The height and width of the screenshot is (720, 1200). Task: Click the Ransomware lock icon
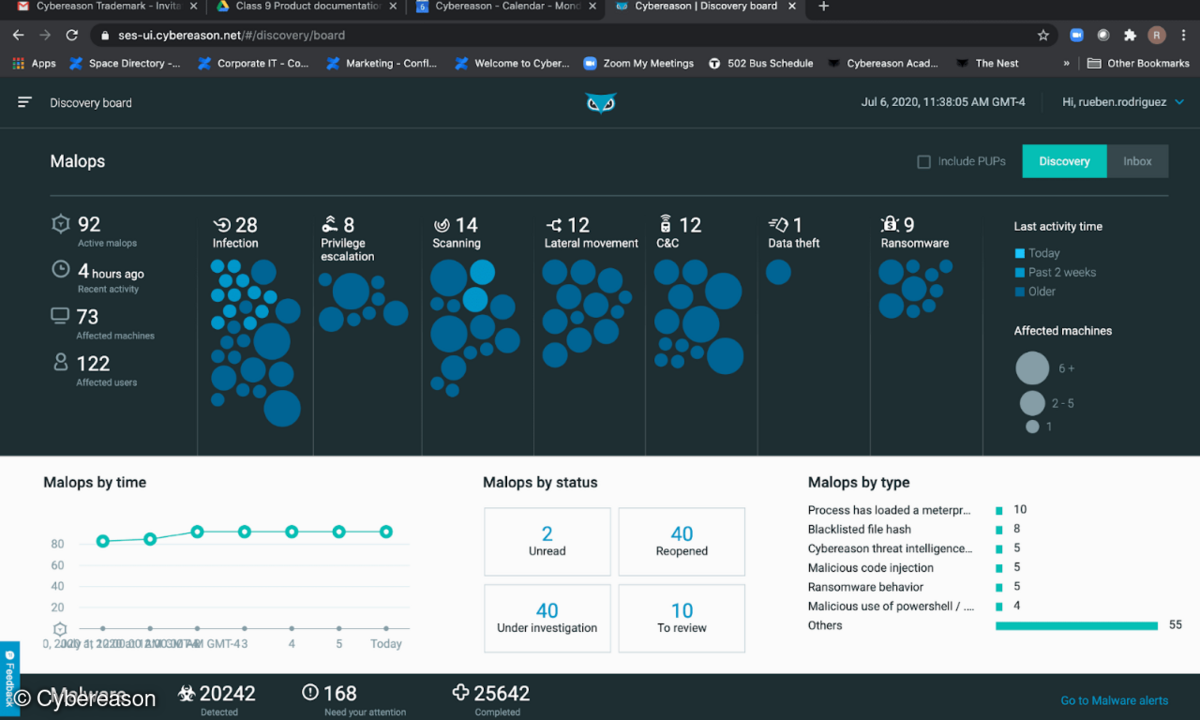click(x=889, y=224)
